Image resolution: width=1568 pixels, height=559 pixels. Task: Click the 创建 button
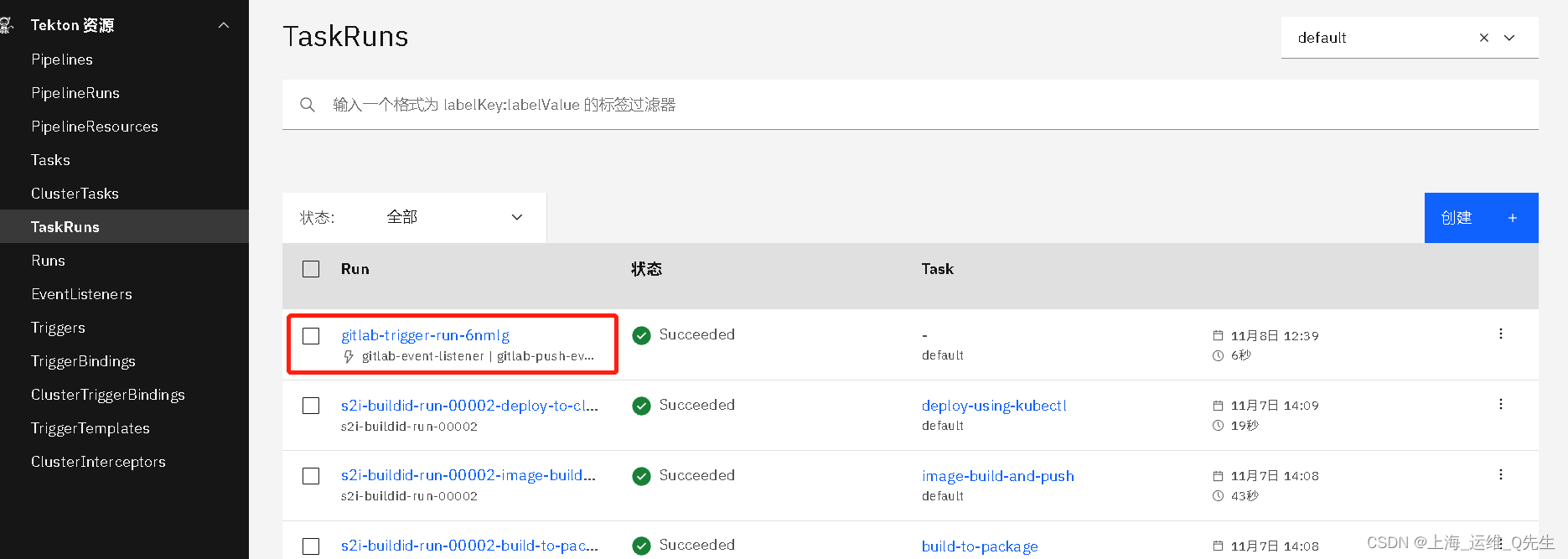[1481, 218]
